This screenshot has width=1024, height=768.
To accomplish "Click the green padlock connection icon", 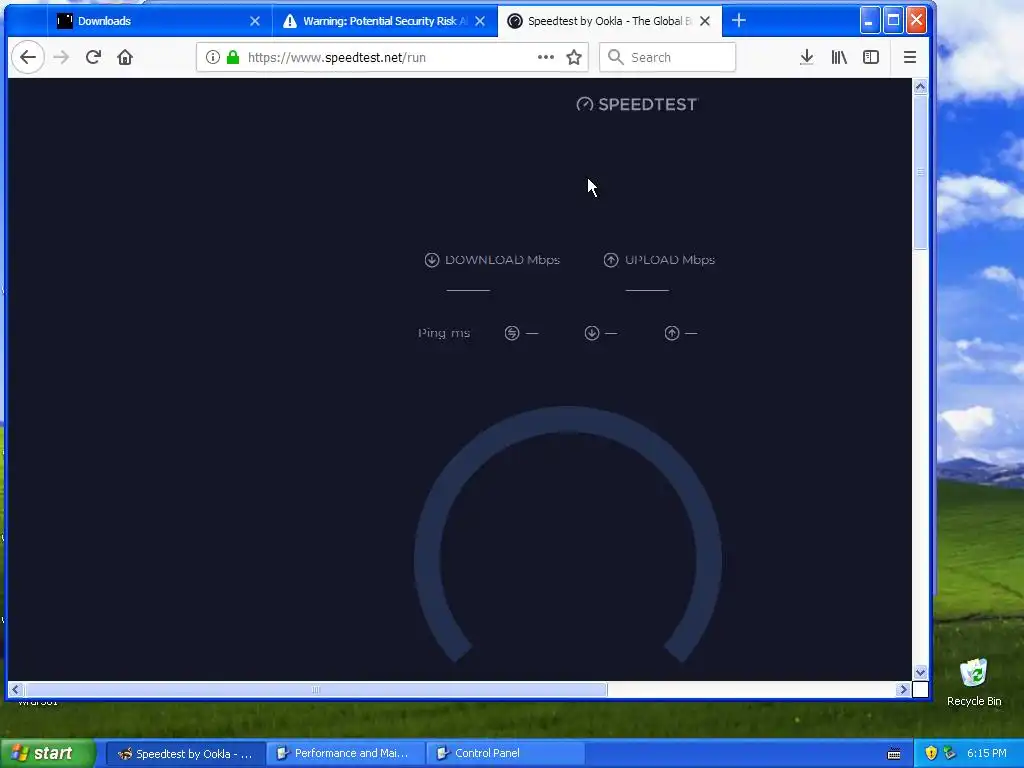I will coord(232,57).
